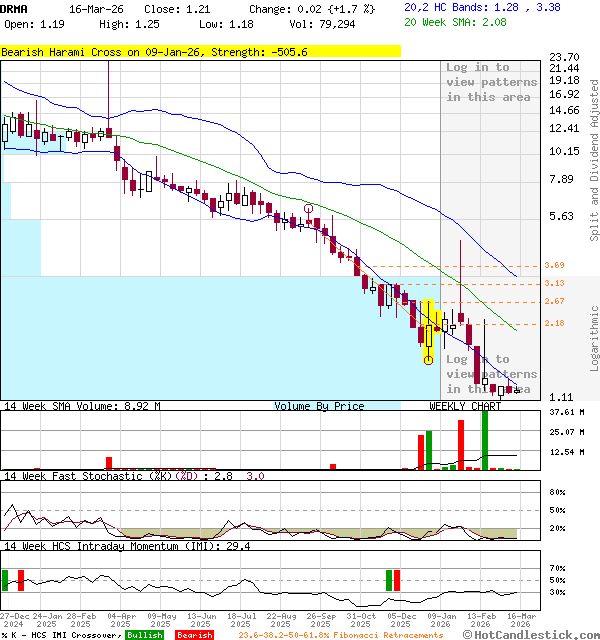Click the upper 'Log in to view patterns' notice

(x=491, y=82)
